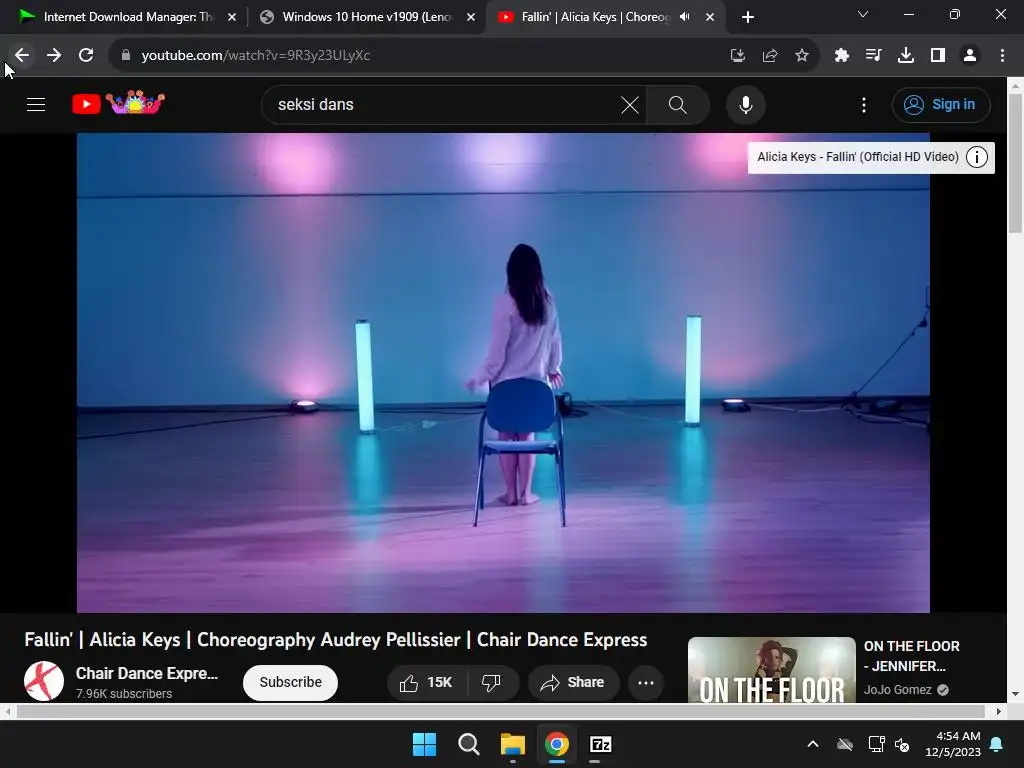Image resolution: width=1024 pixels, height=768 pixels.
Task: Reload the YouTube page
Action: tap(86, 56)
